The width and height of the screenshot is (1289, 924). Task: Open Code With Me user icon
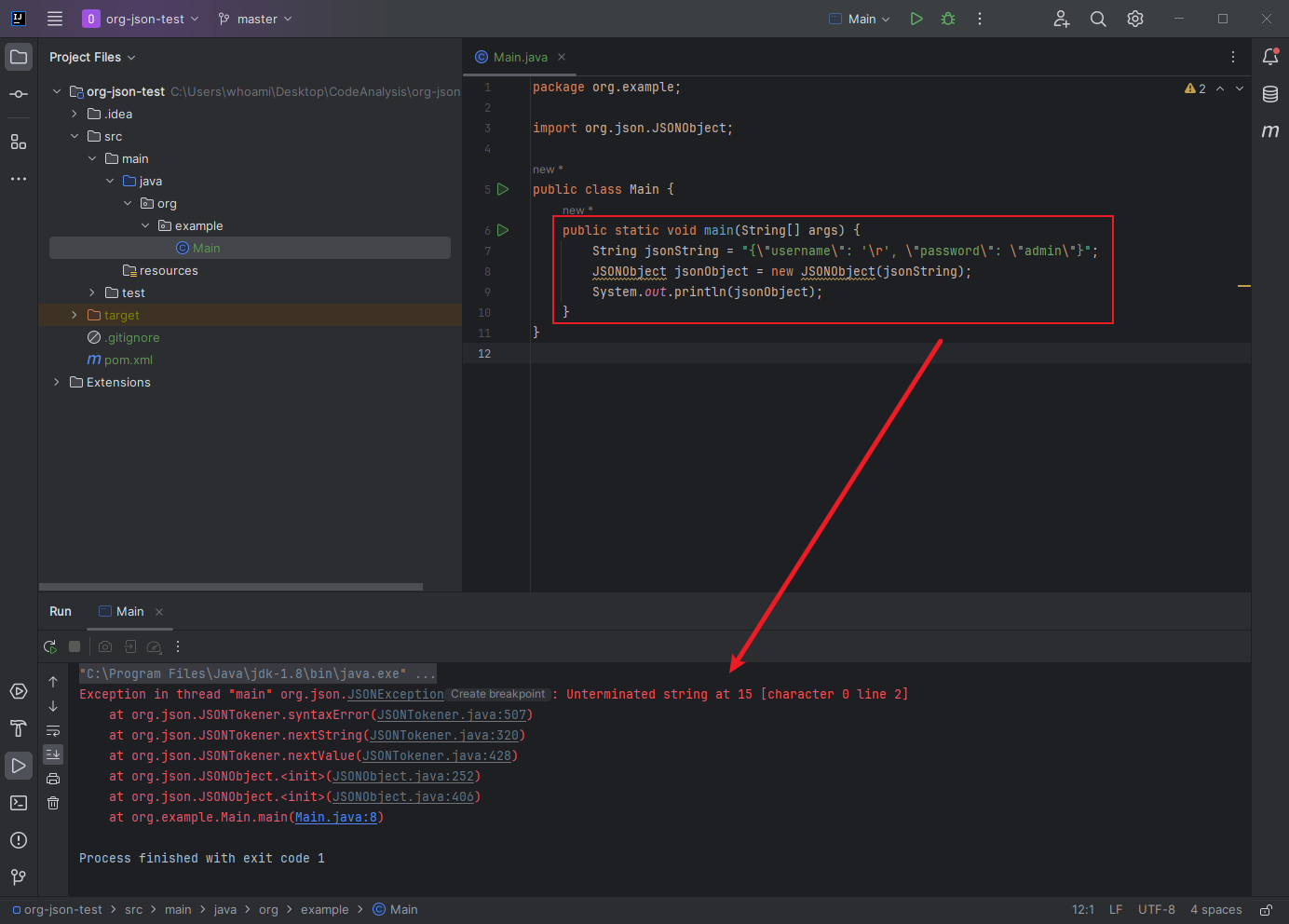(x=1062, y=19)
